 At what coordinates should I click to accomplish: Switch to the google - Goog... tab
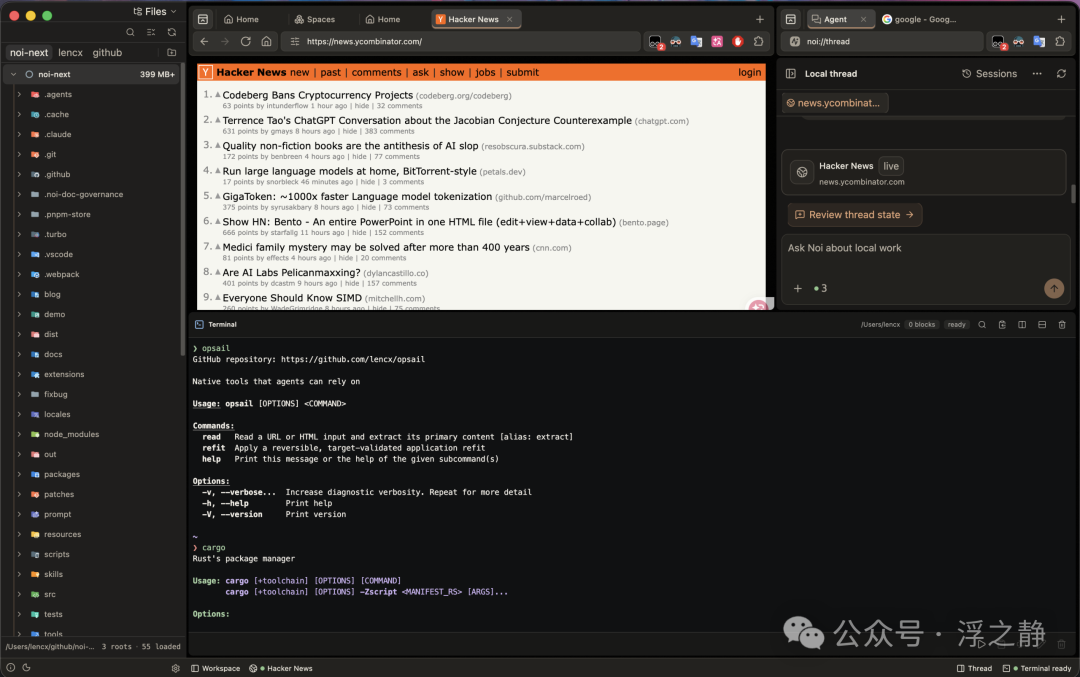920,19
